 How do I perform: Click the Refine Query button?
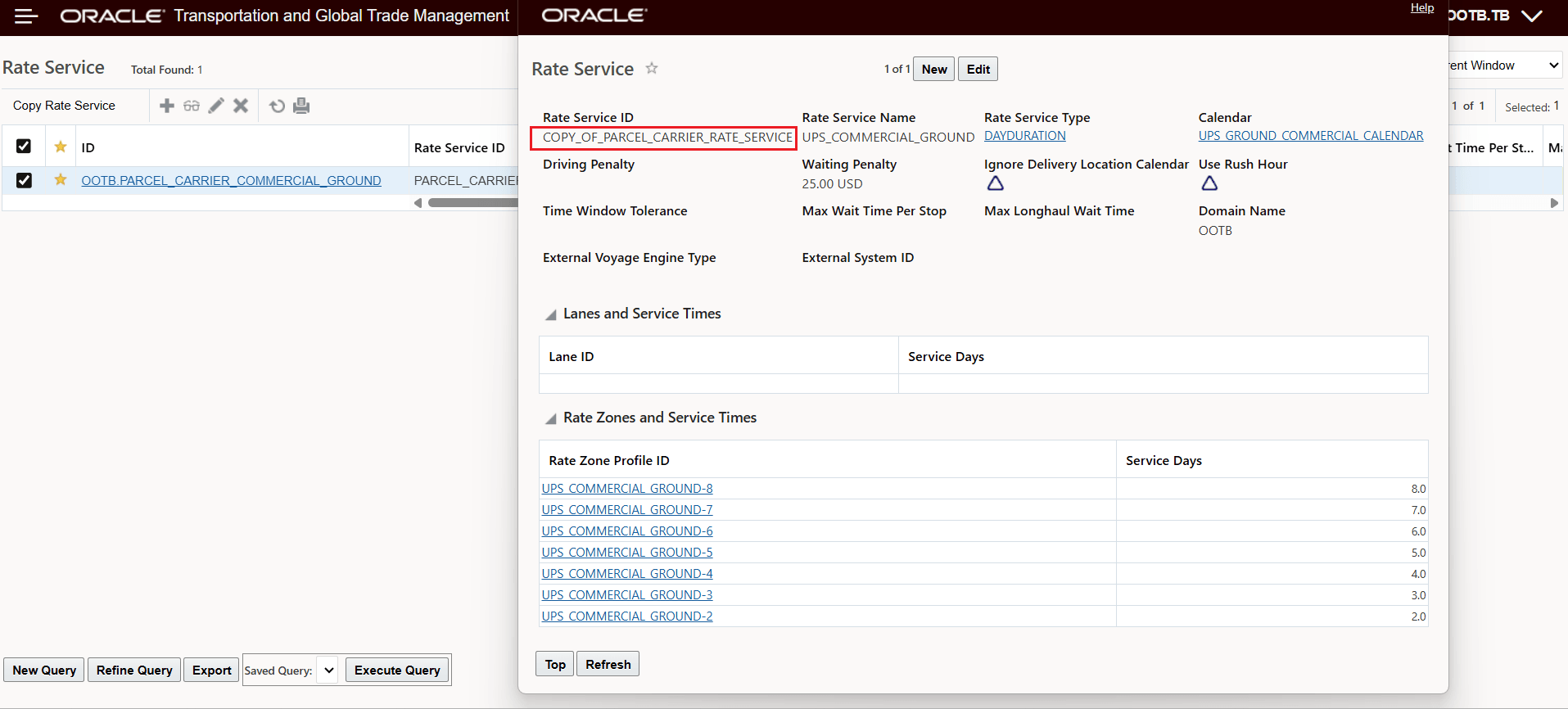[x=134, y=670]
